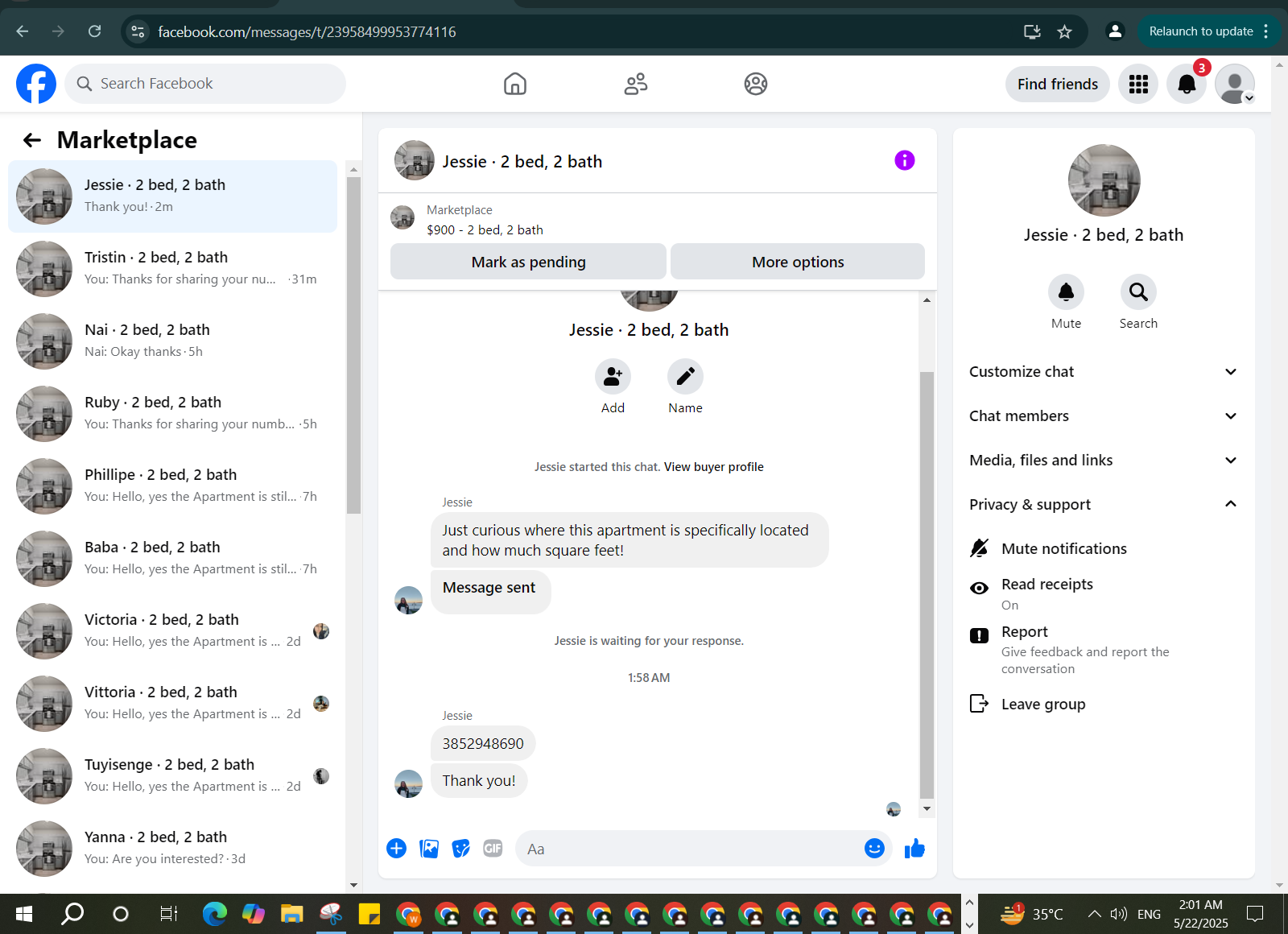Screen dimensions: 1288x934
Task: Choose a sticker from composer
Action: [460, 848]
